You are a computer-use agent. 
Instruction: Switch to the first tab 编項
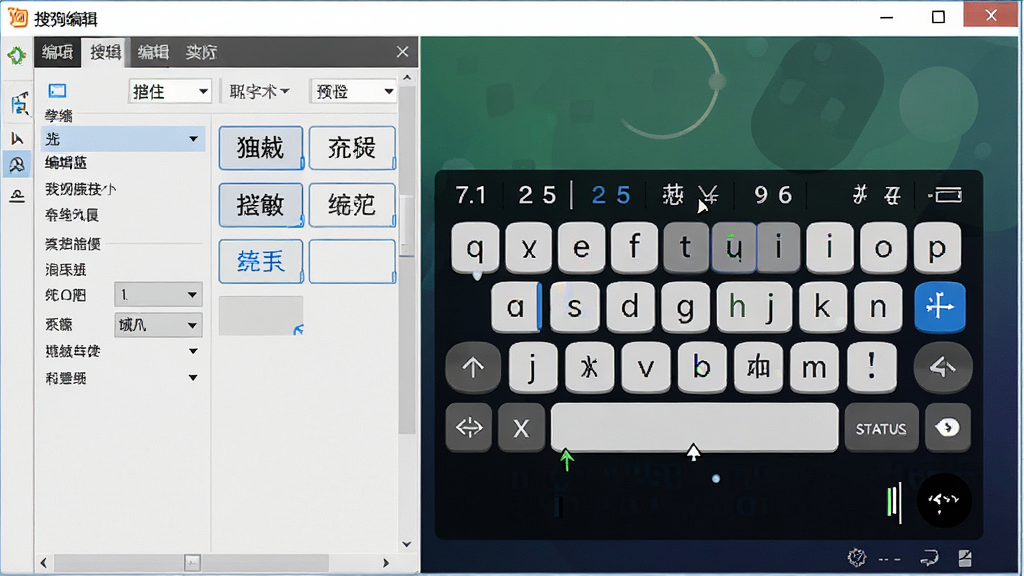point(57,52)
